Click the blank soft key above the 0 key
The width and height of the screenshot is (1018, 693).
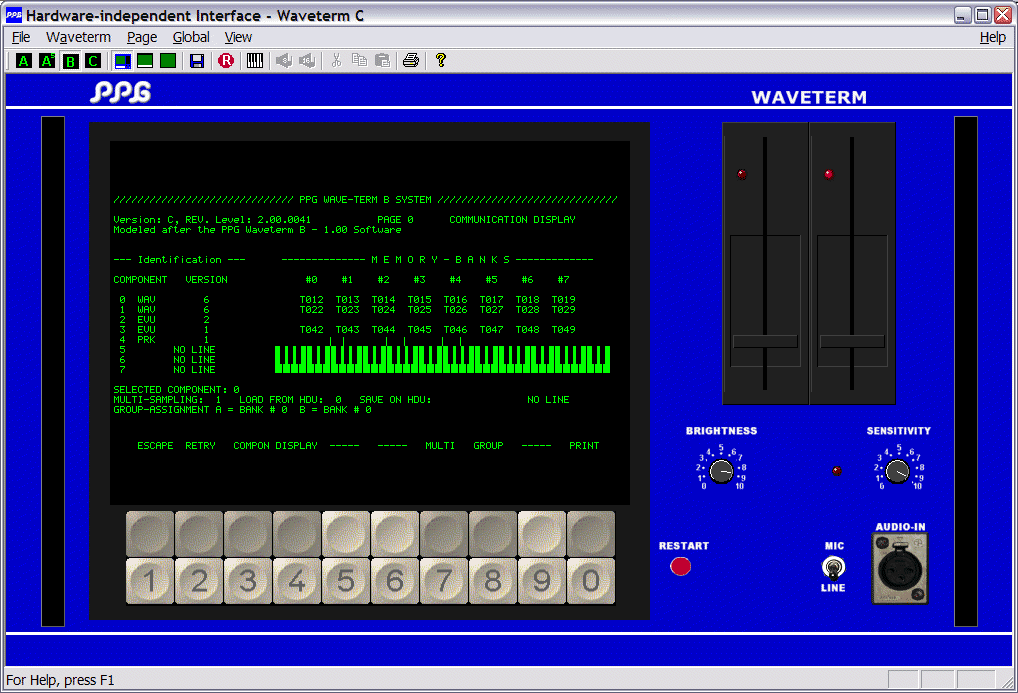tap(591, 534)
